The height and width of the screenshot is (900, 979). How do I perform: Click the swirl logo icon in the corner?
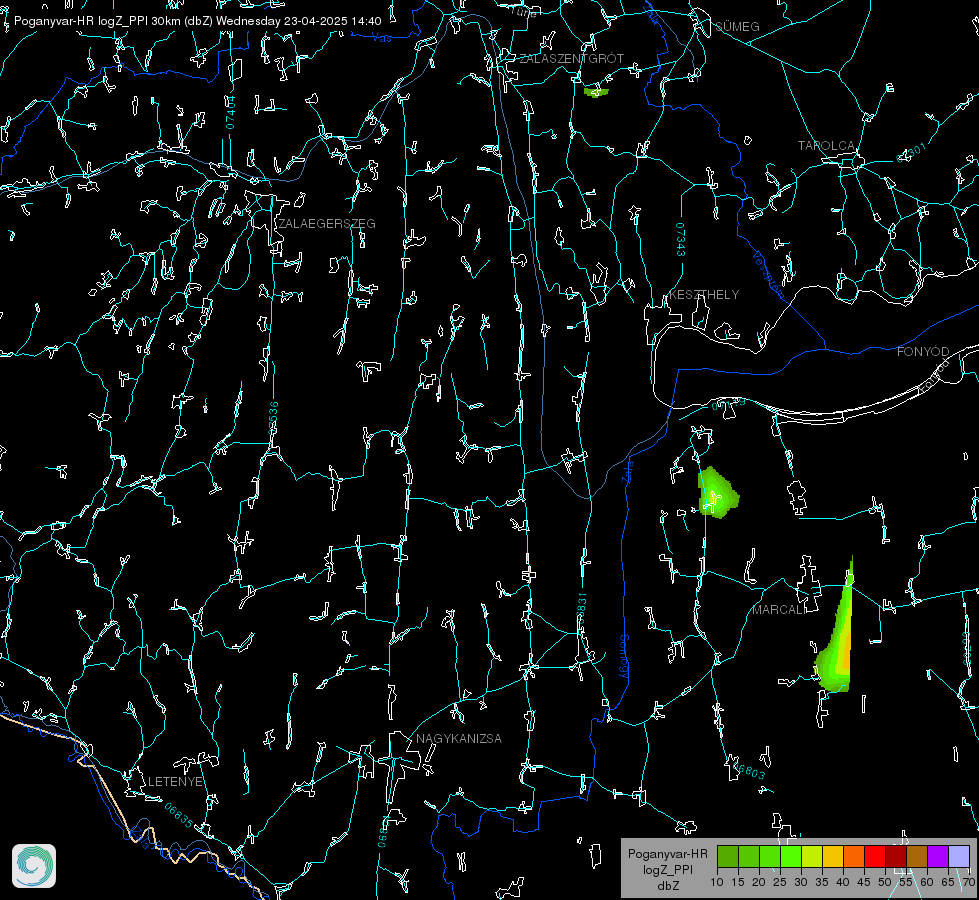click(x=34, y=866)
